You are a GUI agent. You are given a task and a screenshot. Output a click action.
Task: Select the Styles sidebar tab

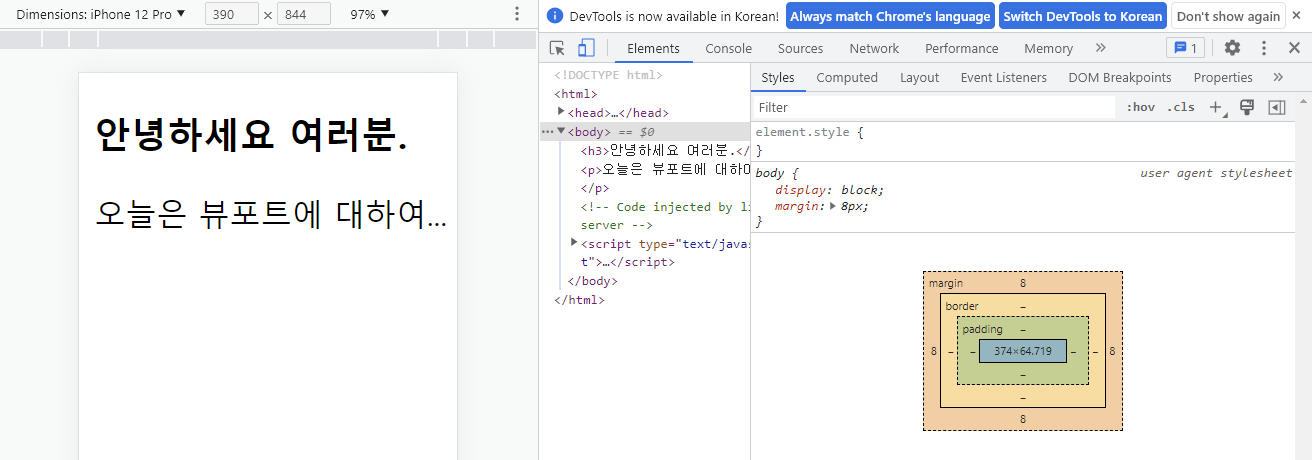777,77
